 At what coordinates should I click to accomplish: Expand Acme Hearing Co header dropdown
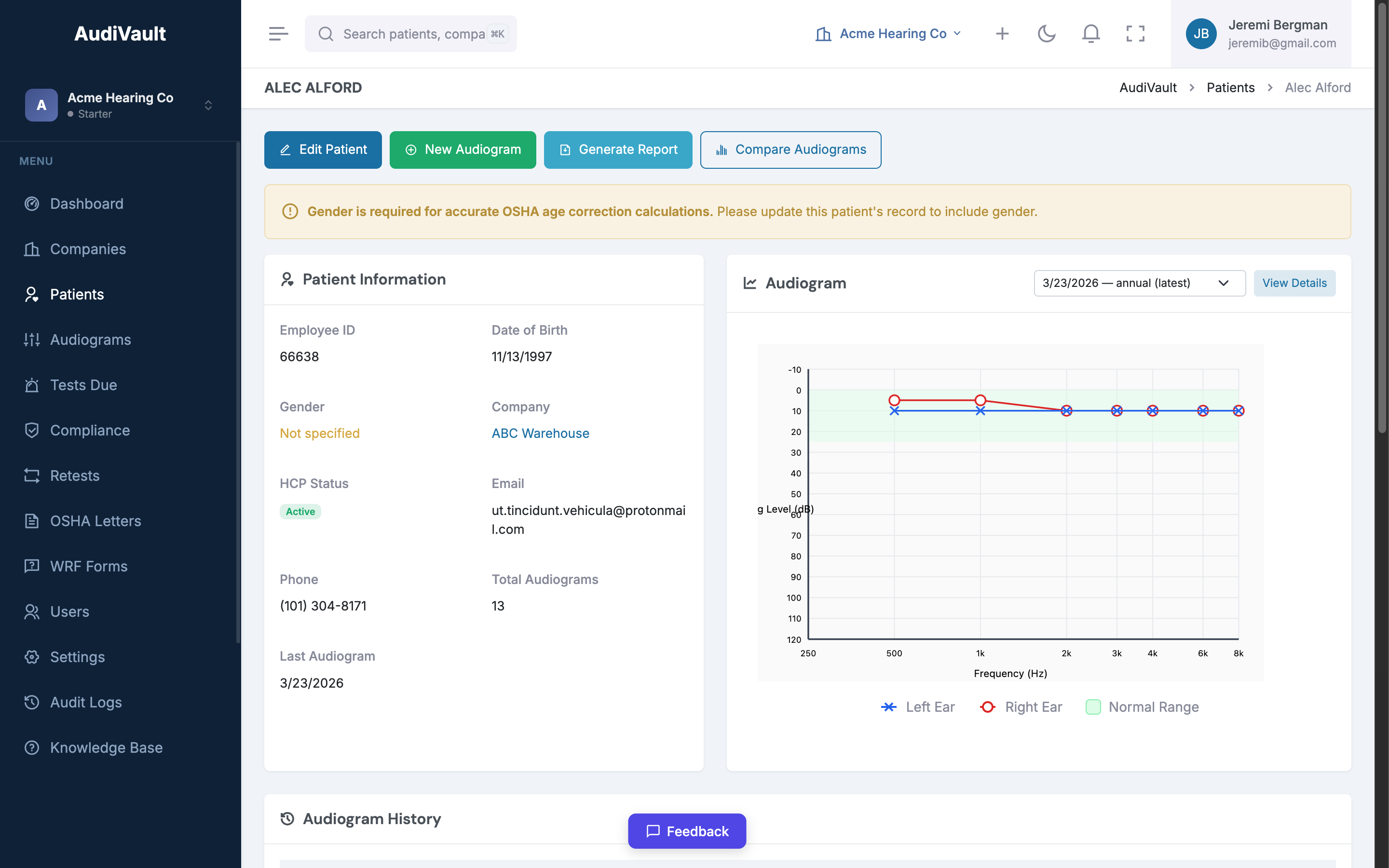(888, 34)
